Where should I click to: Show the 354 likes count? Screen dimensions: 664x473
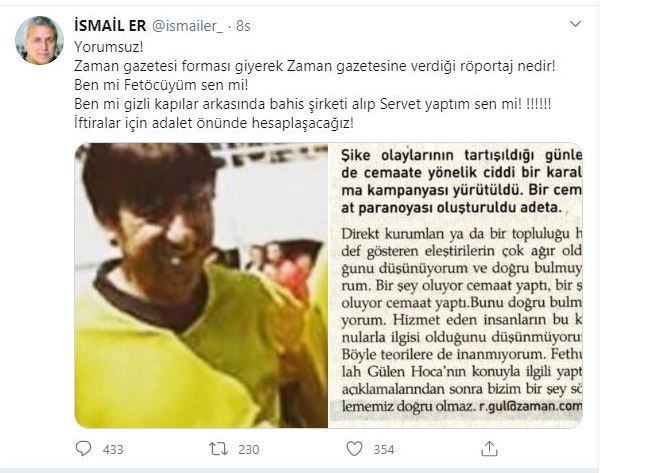[384, 449]
